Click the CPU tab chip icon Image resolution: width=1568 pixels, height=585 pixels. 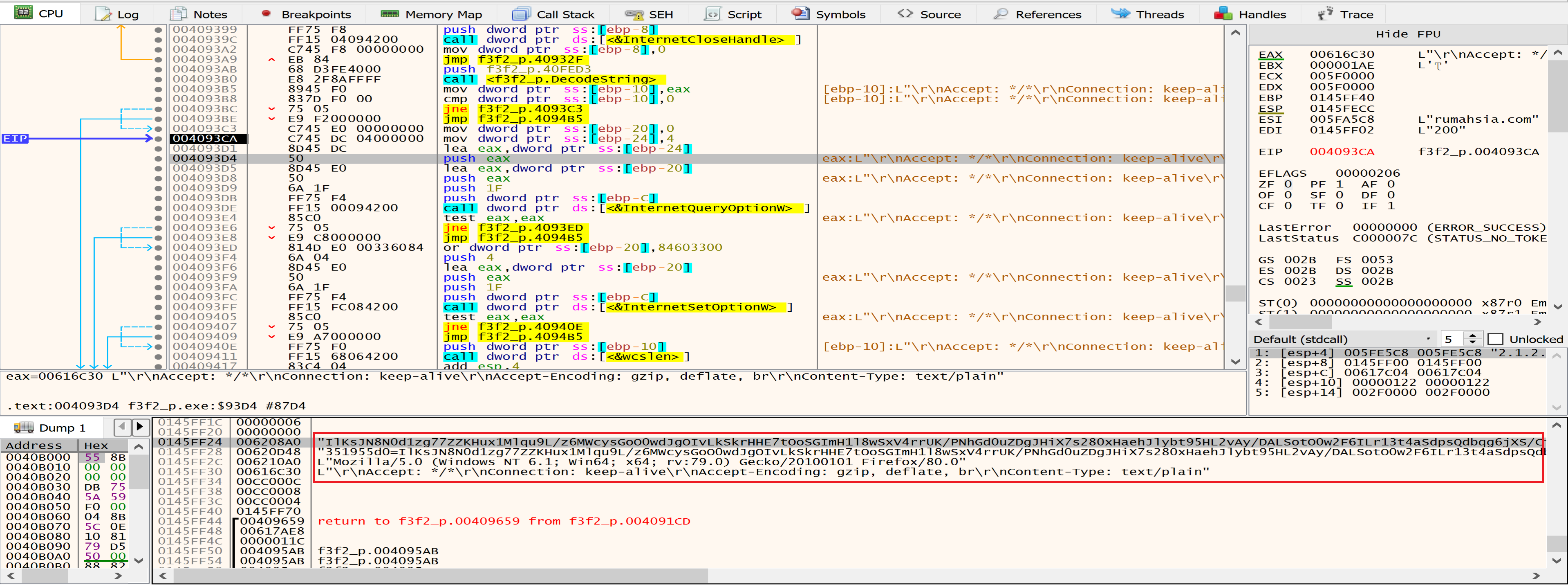[23, 13]
